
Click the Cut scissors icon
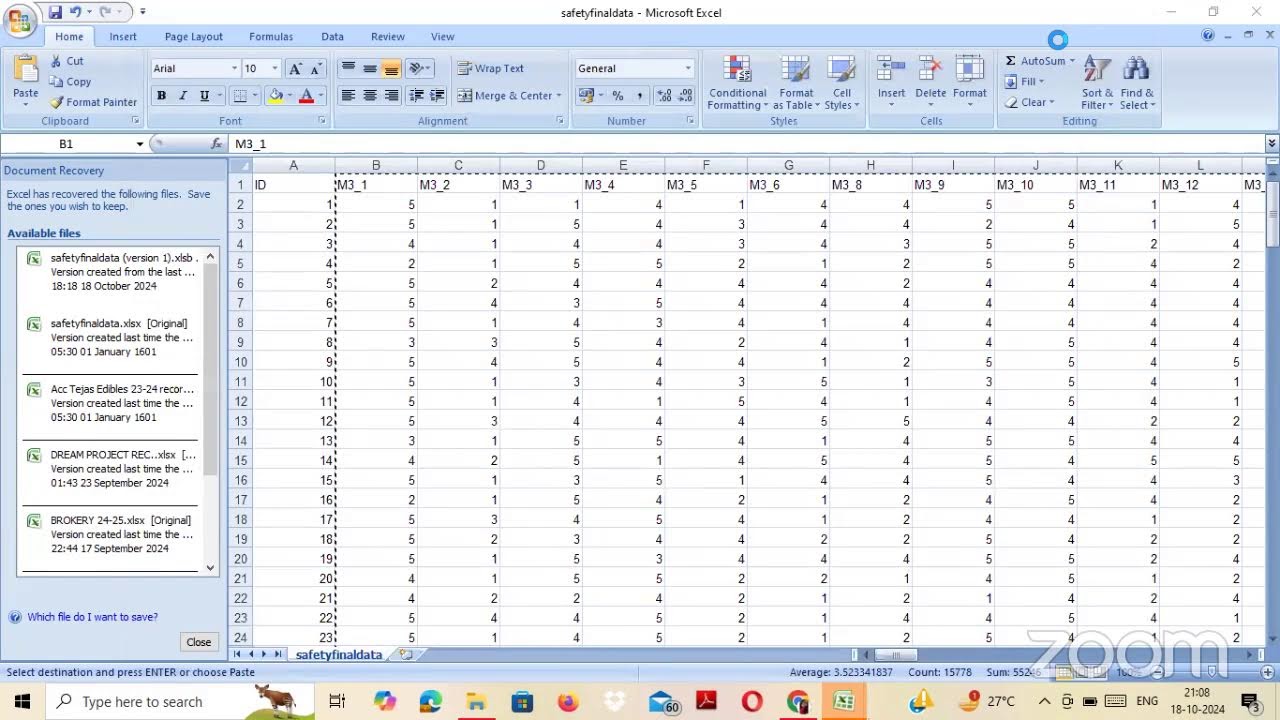57,61
